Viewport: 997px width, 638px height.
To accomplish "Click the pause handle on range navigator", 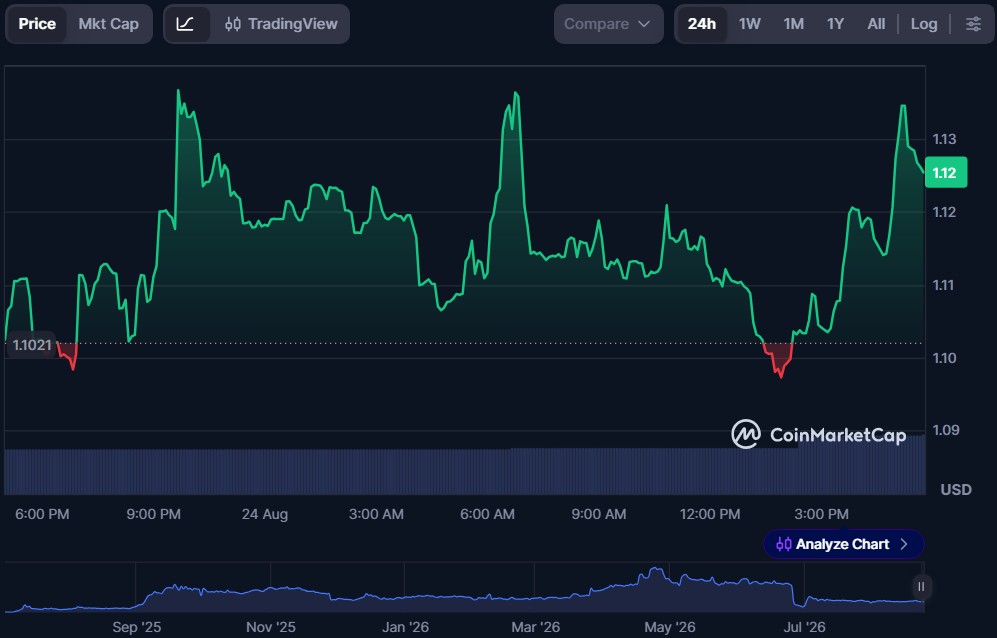I will click(921, 586).
